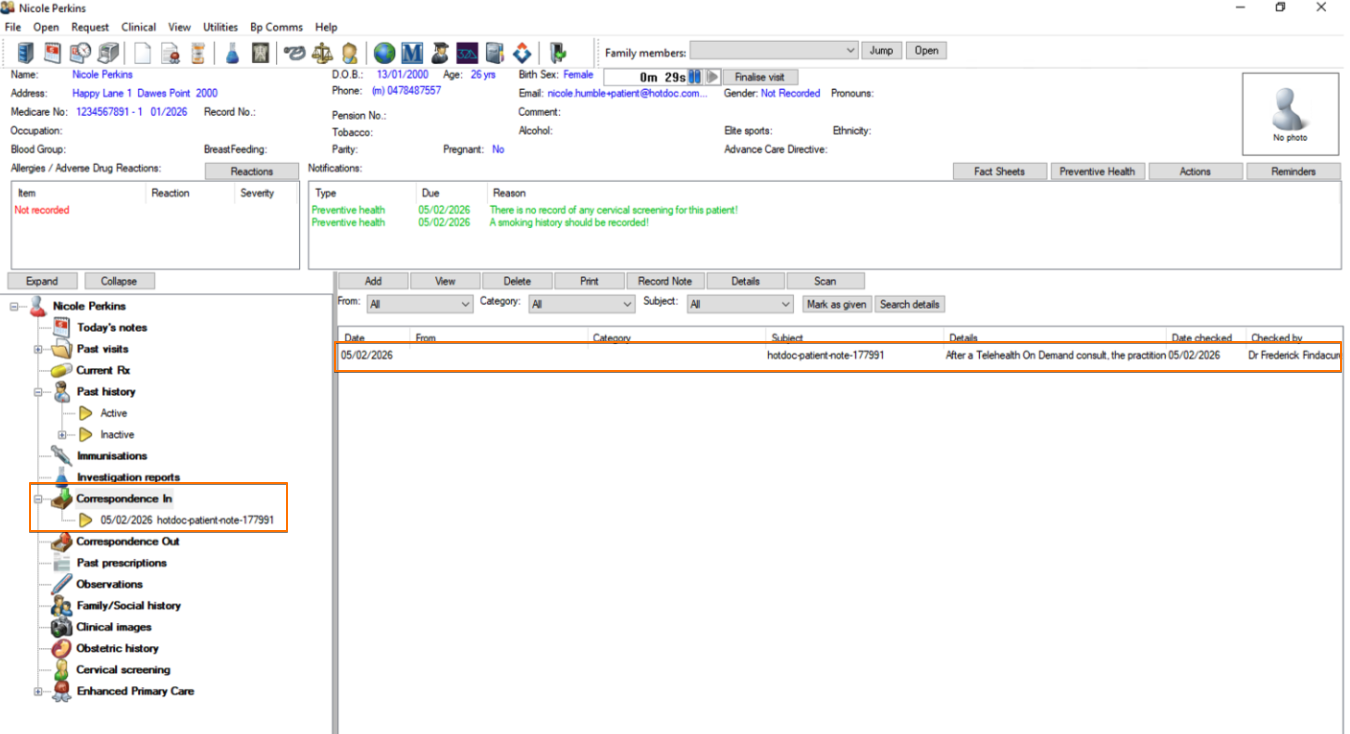1350x734 pixels.
Task: Click the document with red seal icon
Action: click(x=171, y=51)
